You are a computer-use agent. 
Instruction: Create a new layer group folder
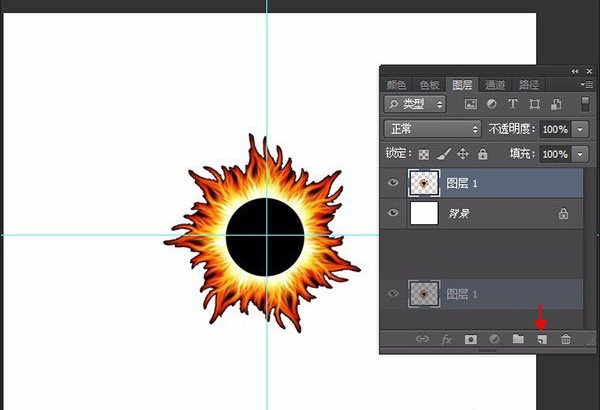(518, 339)
